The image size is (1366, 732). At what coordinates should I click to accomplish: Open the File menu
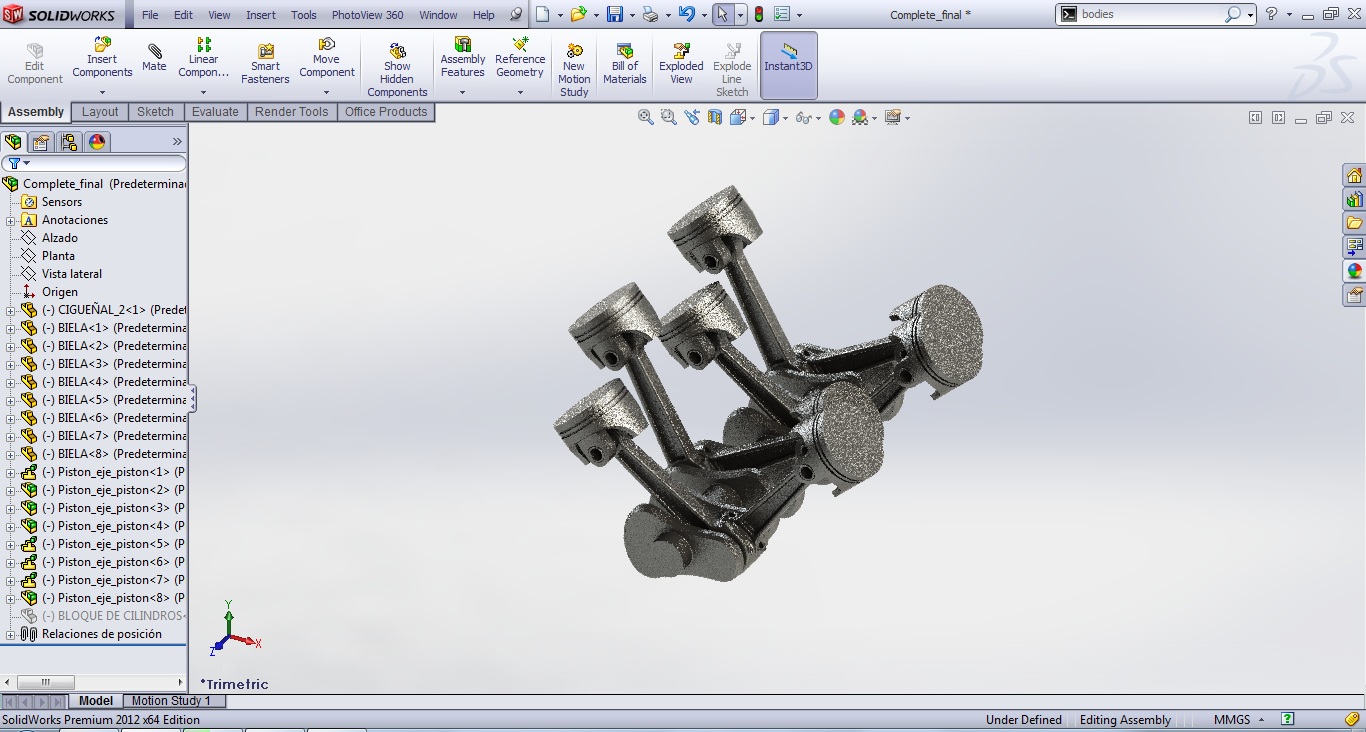pyautogui.click(x=150, y=15)
